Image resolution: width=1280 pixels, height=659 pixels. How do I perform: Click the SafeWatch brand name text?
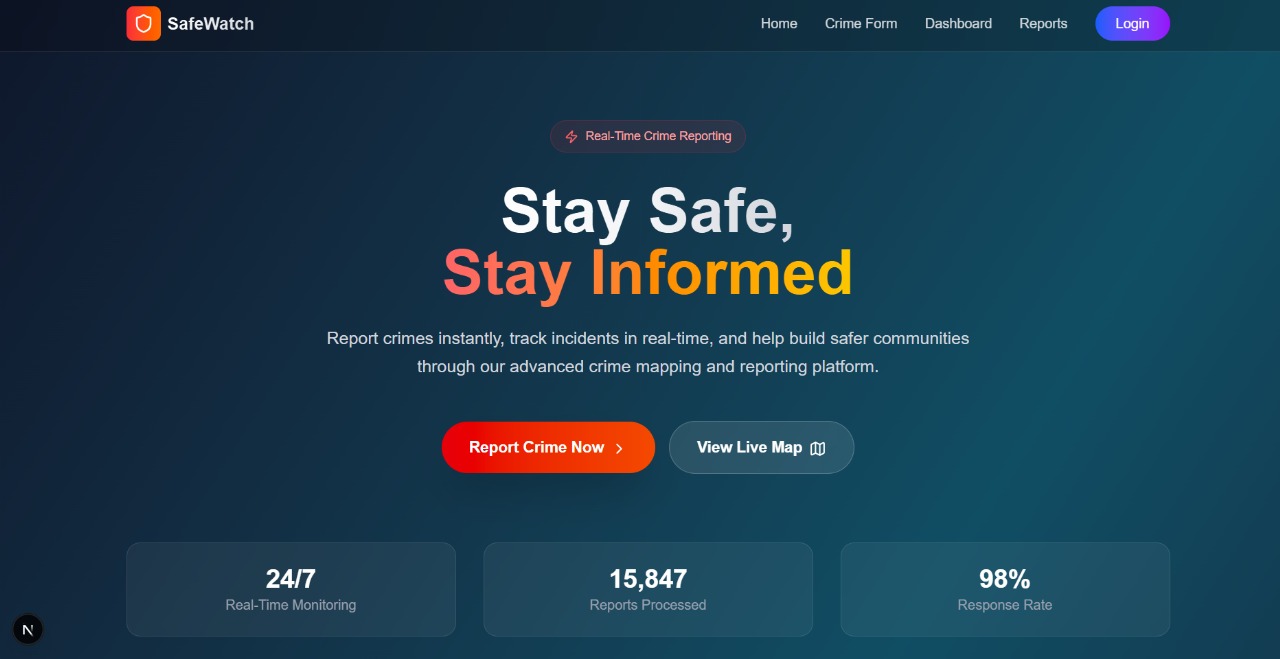[x=211, y=24]
